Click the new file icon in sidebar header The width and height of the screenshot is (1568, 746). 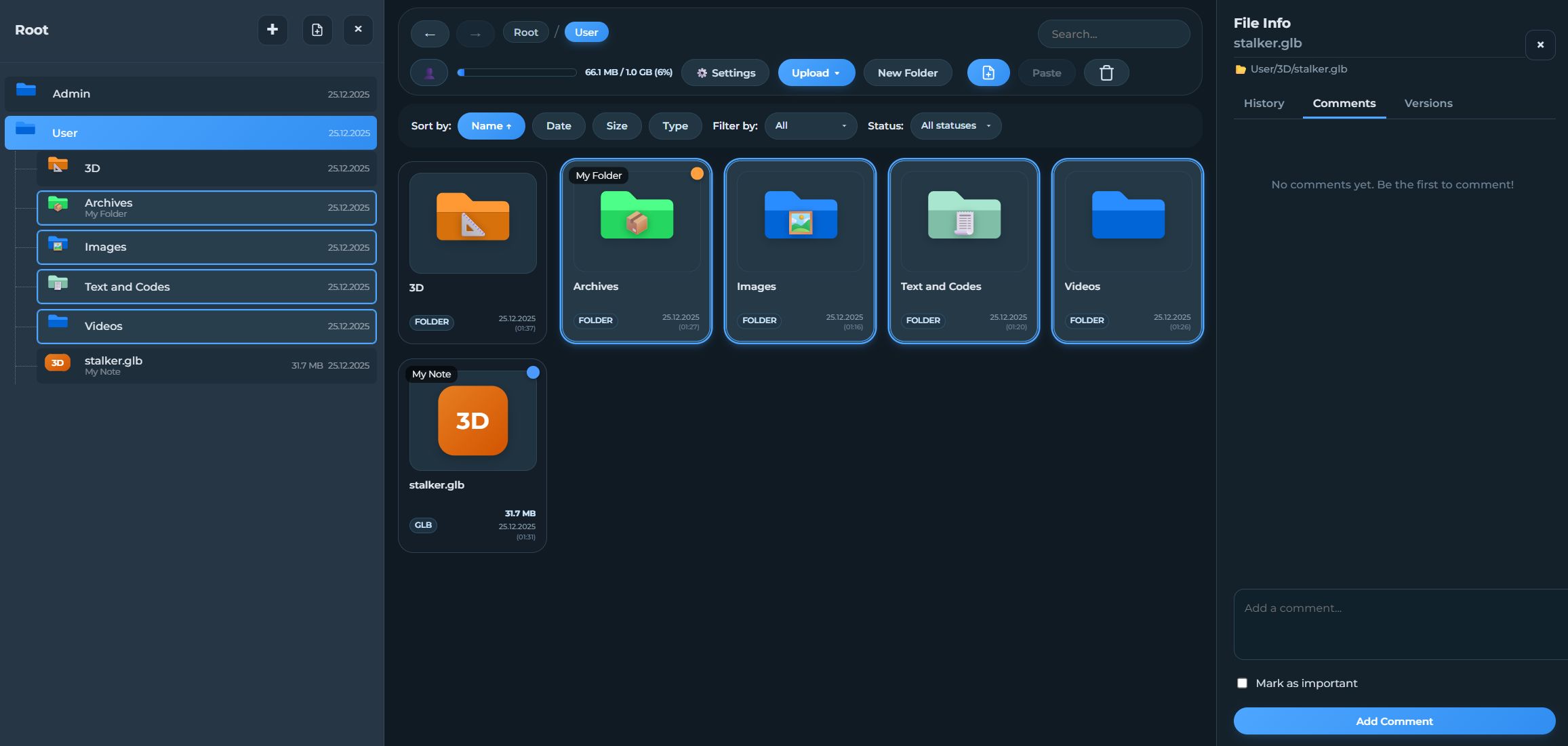(x=317, y=30)
